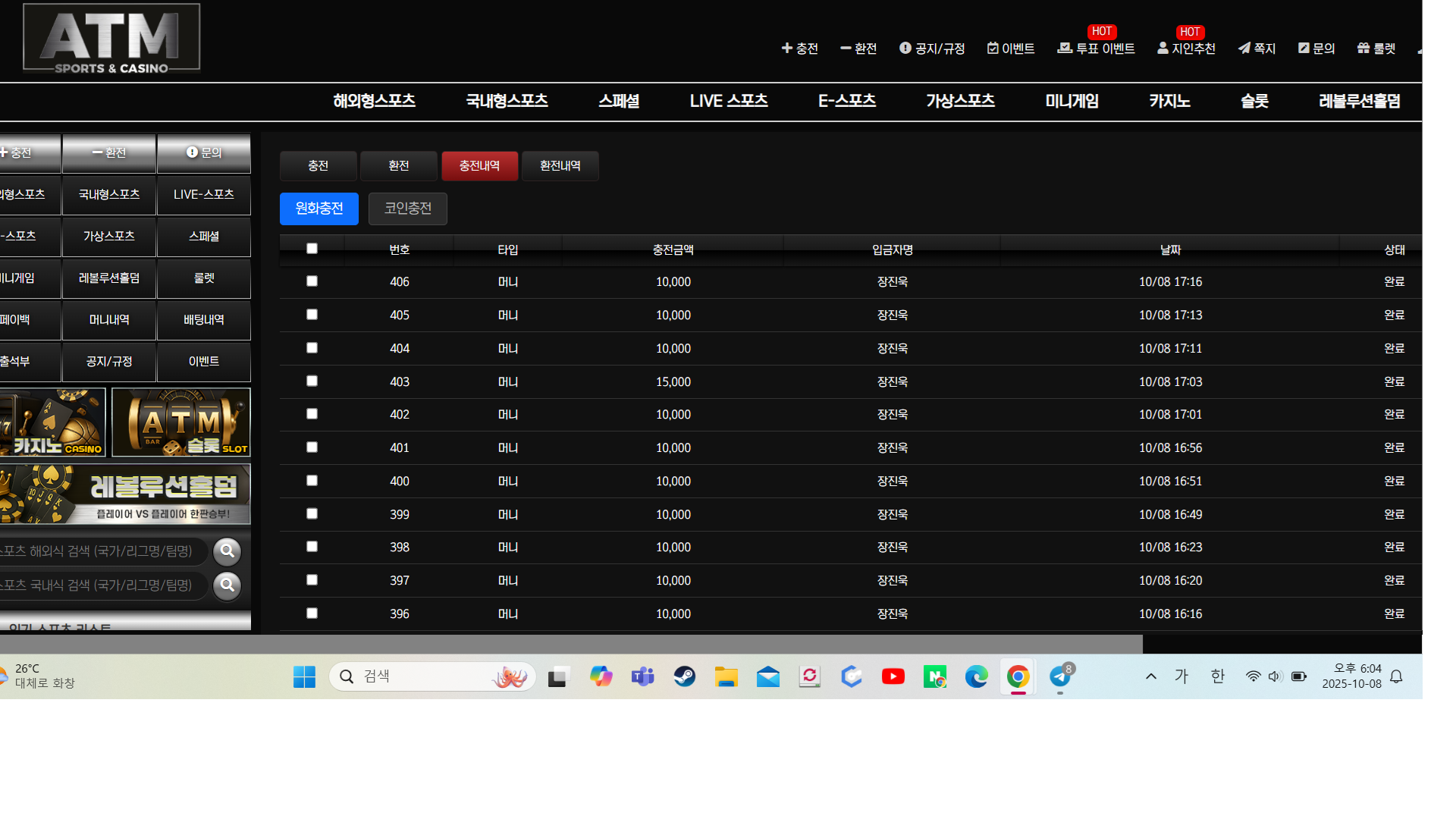Open the 카지노 main menu item
This screenshot has height=819, width=1456.
(x=1169, y=102)
